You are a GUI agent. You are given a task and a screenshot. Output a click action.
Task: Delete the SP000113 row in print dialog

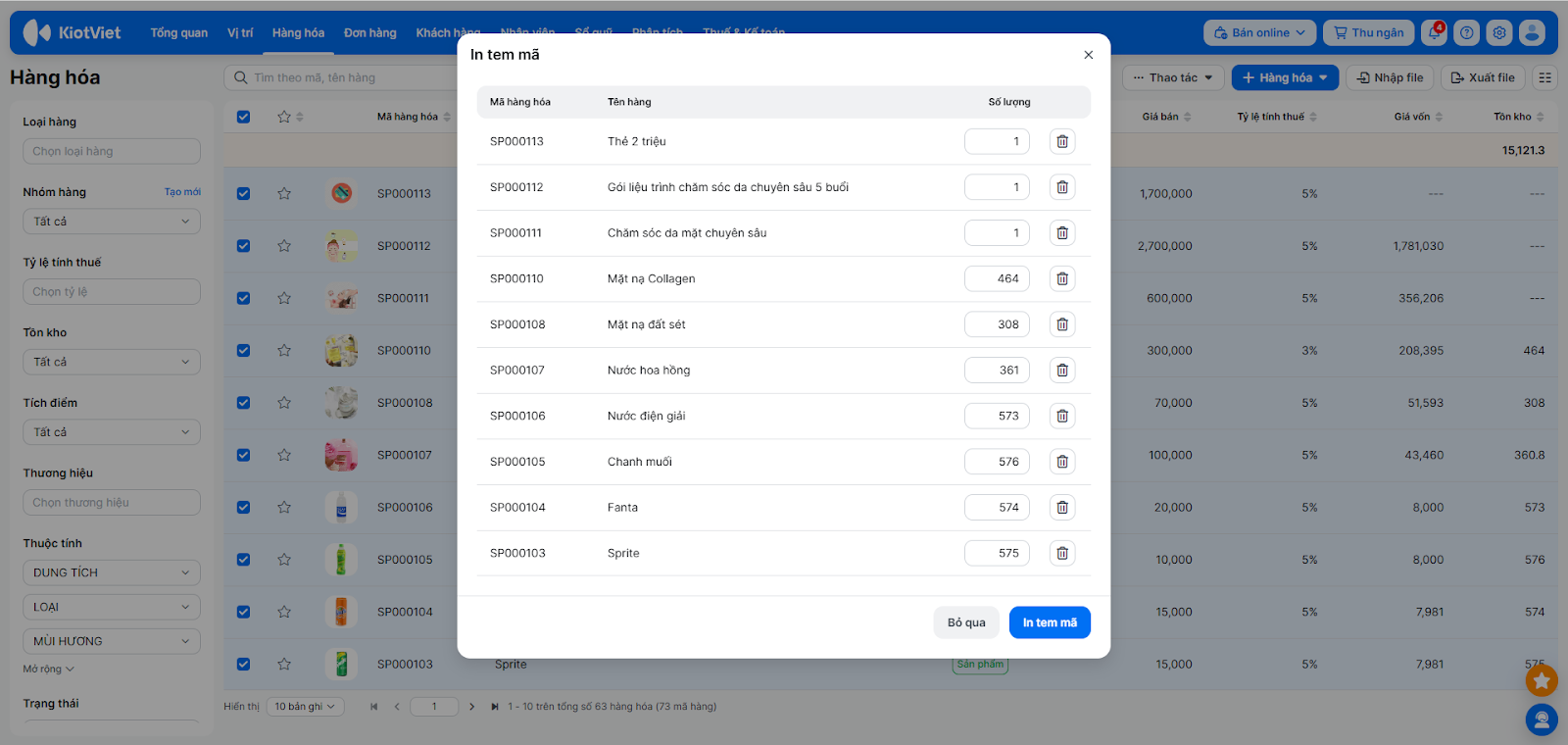[x=1062, y=141]
